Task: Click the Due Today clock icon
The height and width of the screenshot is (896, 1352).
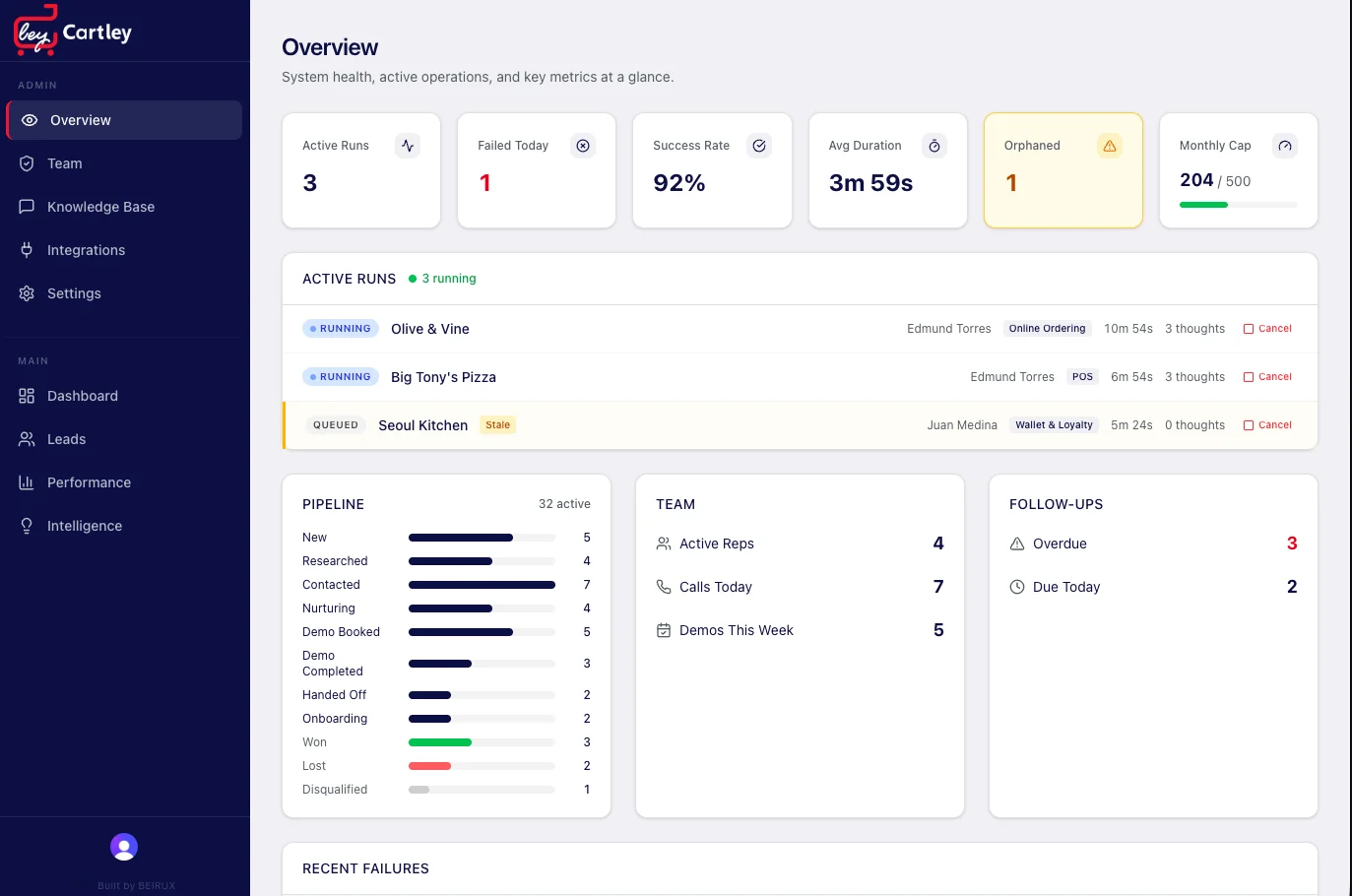Action: [x=1017, y=587]
